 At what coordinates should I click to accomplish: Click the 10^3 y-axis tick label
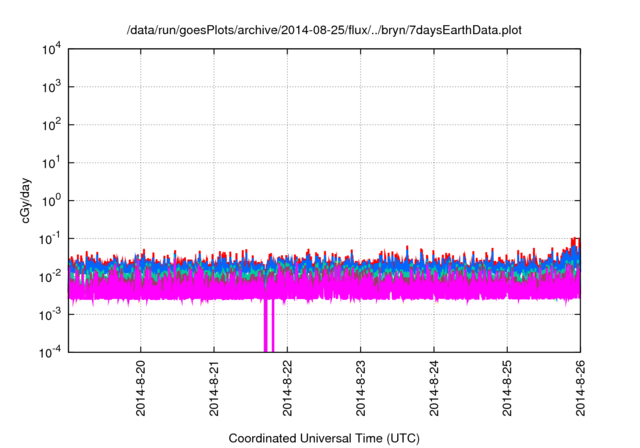point(51,87)
